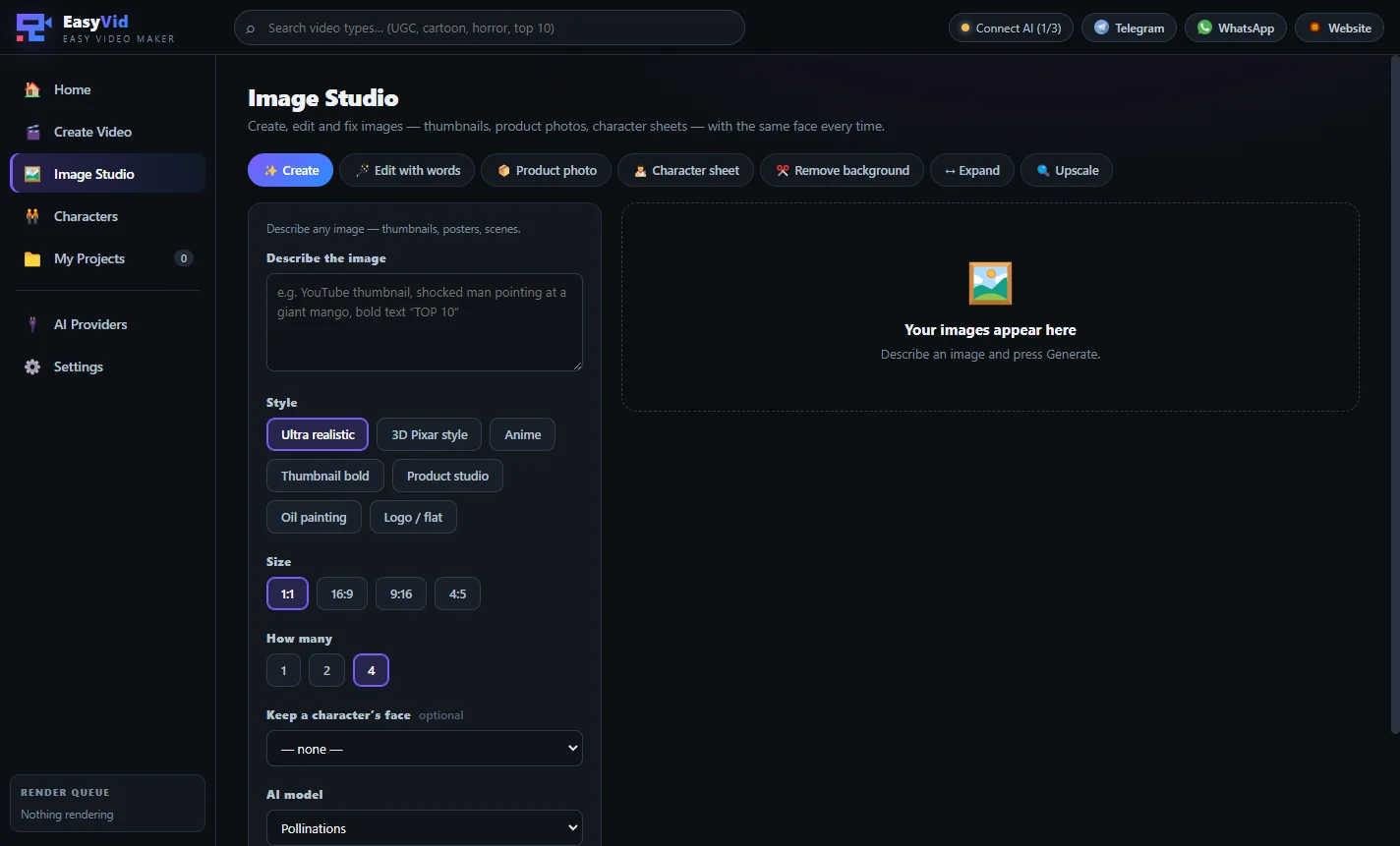Choose the Oil painting style
This screenshot has height=846, width=1400.
tap(314, 517)
